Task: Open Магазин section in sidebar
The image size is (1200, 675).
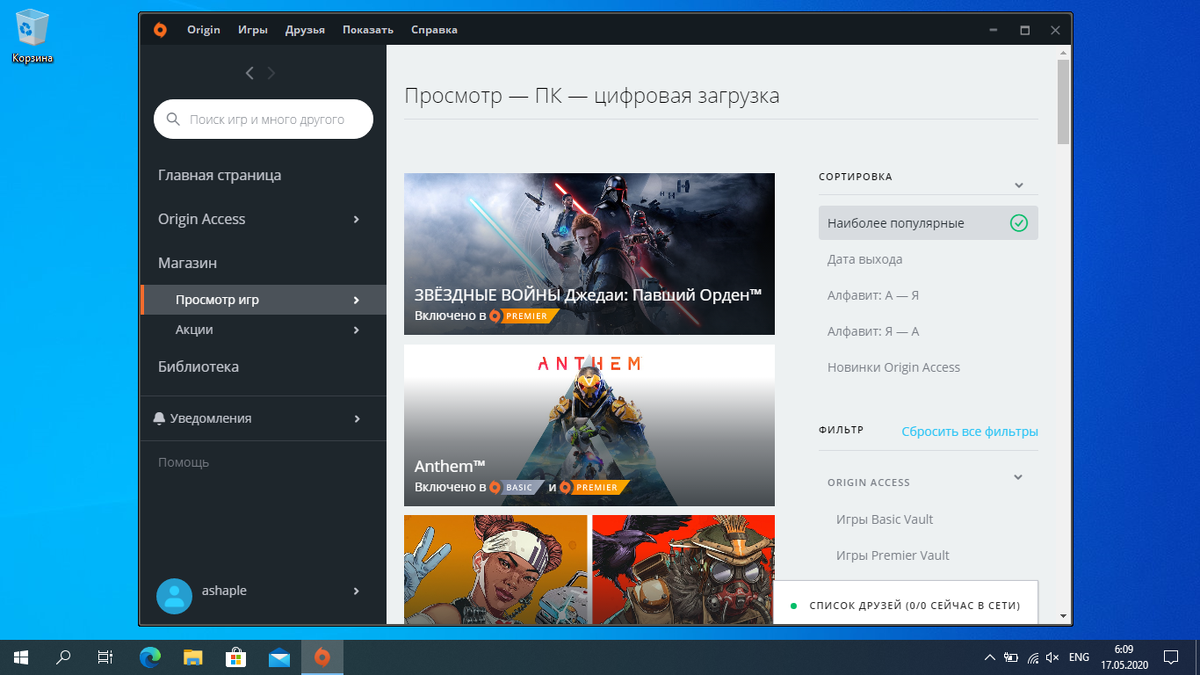Action: (x=187, y=263)
